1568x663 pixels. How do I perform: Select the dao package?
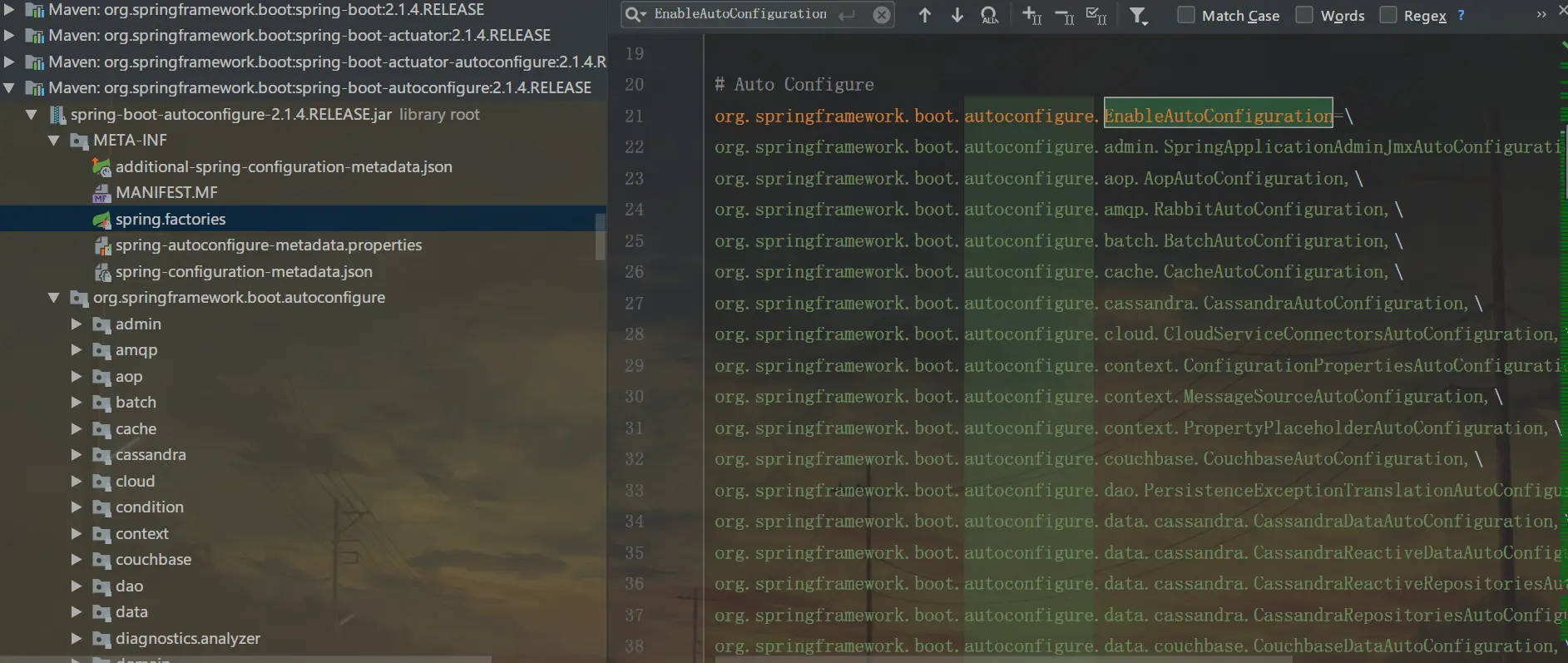pos(129,586)
